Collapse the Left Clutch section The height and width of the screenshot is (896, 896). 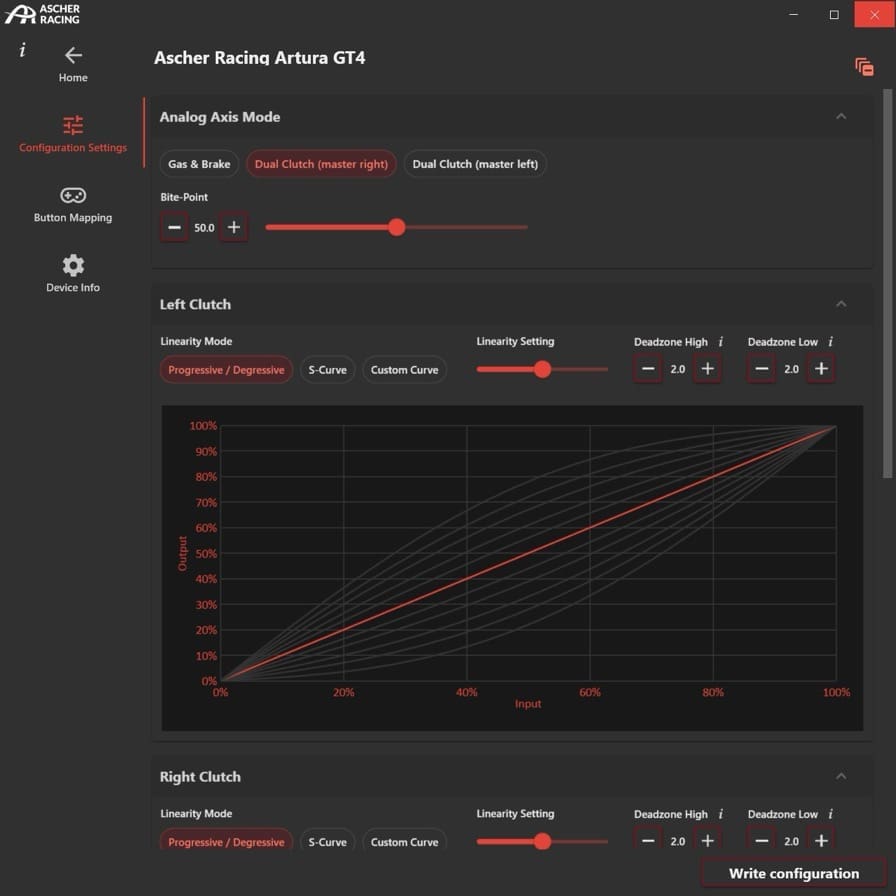point(841,304)
